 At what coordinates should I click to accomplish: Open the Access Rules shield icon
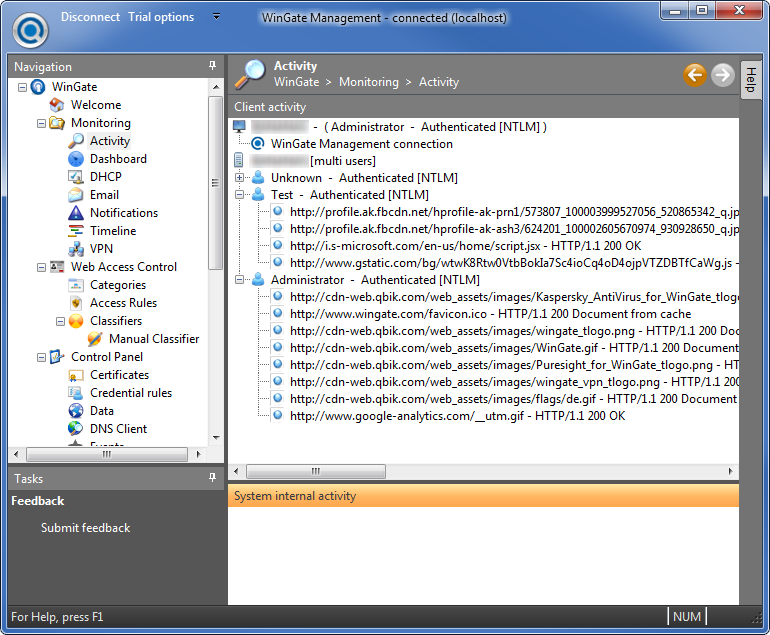[x=76, y=303]
